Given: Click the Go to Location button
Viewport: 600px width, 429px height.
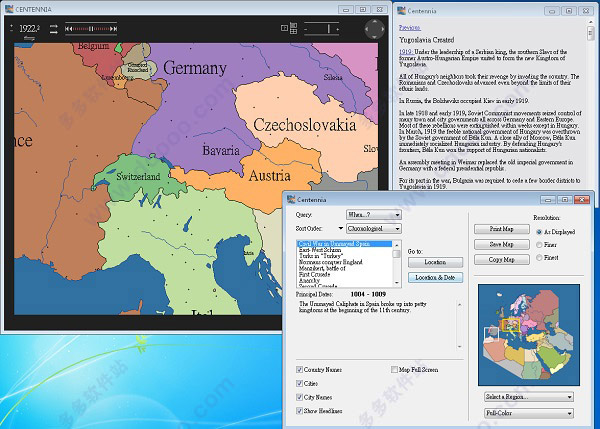Looking at the screenshot, I should click(435, 263).
